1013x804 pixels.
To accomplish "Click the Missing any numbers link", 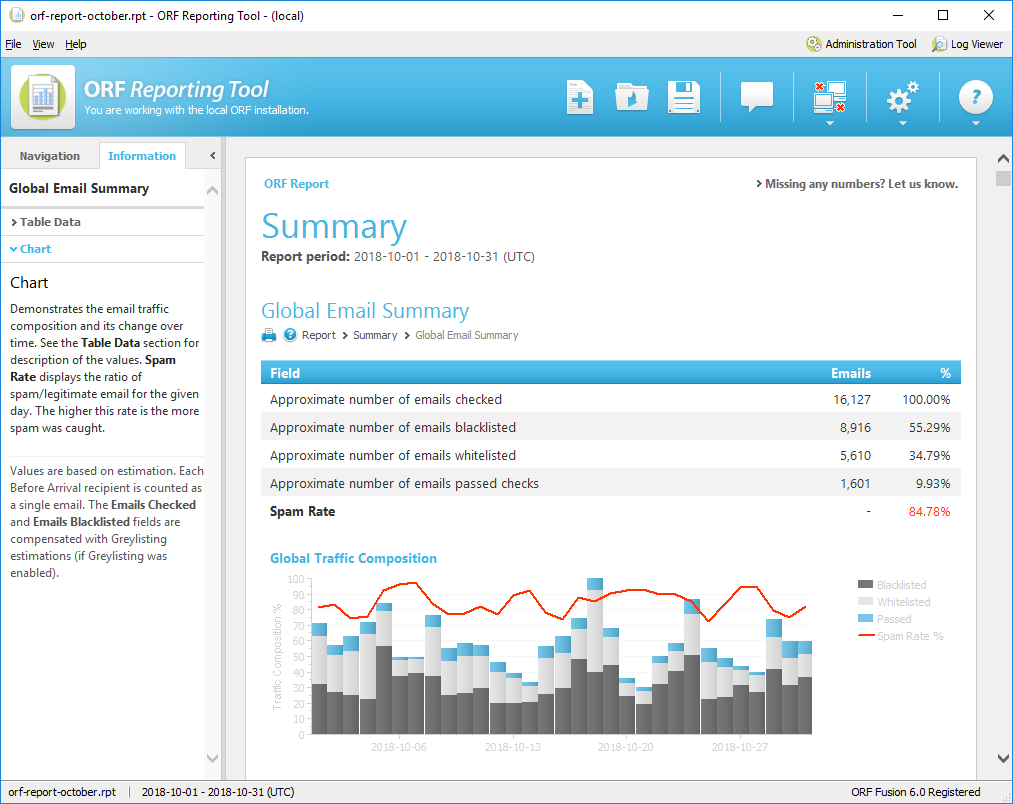I will [x=856, y=184].
